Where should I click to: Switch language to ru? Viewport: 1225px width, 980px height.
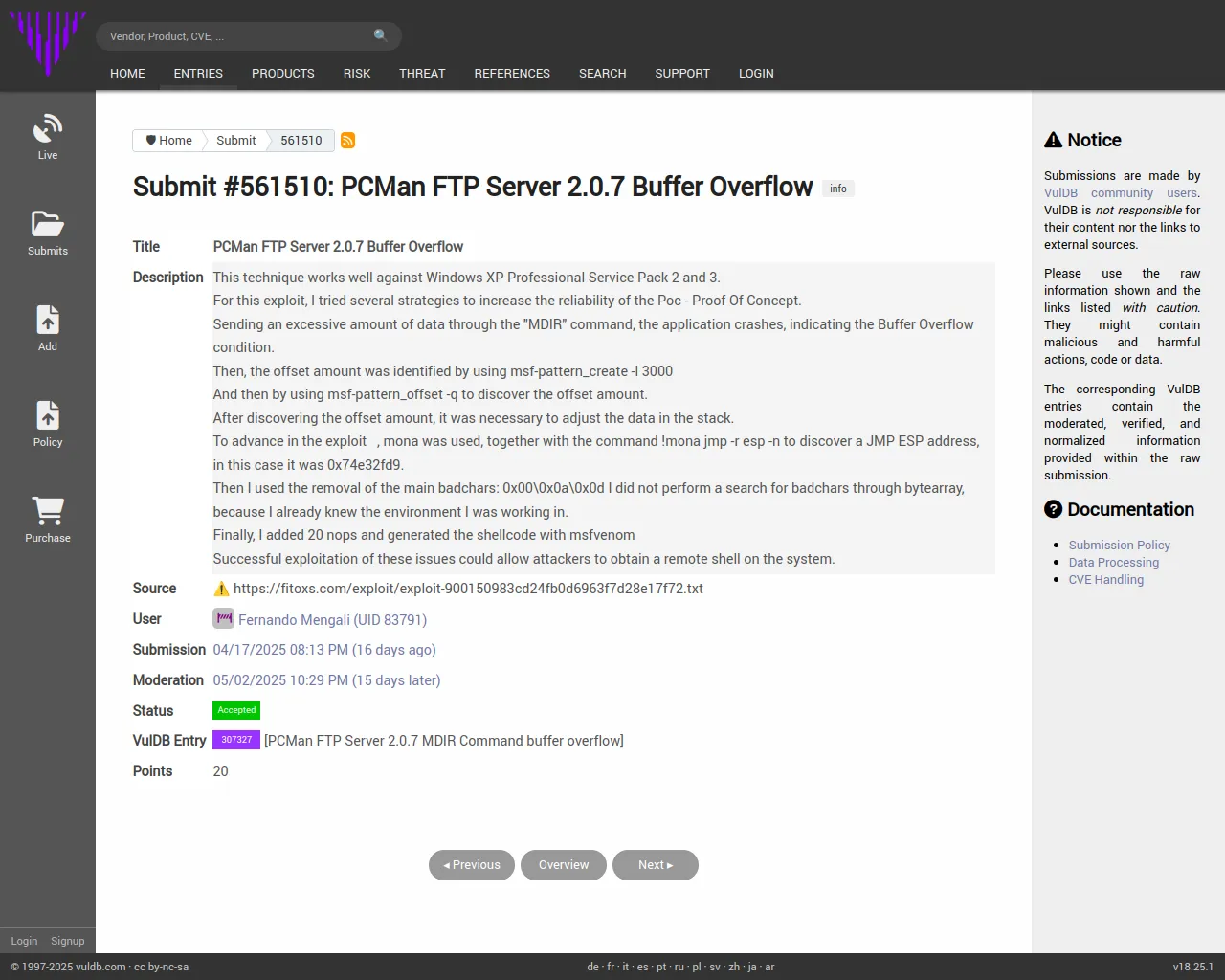(679, 967)
